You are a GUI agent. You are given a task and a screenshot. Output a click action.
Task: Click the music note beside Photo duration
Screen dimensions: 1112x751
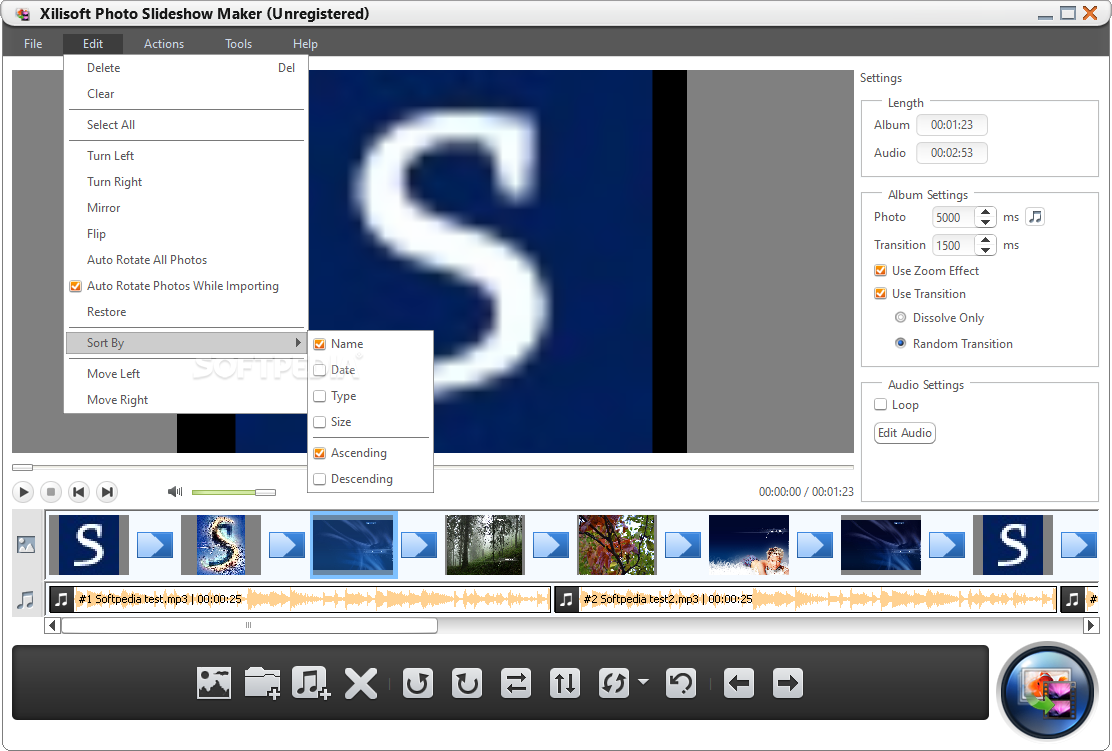coord(1035,217)
